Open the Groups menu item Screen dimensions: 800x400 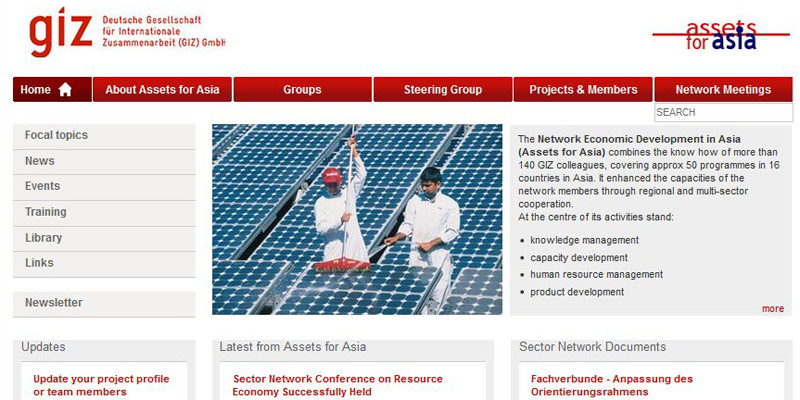tap(302, 90)
